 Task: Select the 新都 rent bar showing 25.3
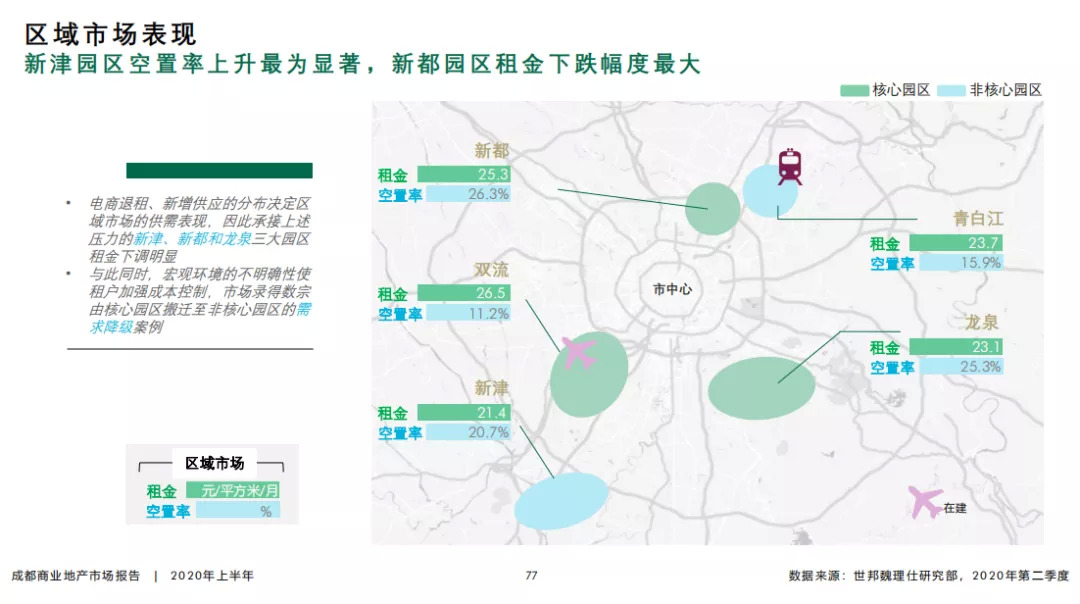click(464, 174)
